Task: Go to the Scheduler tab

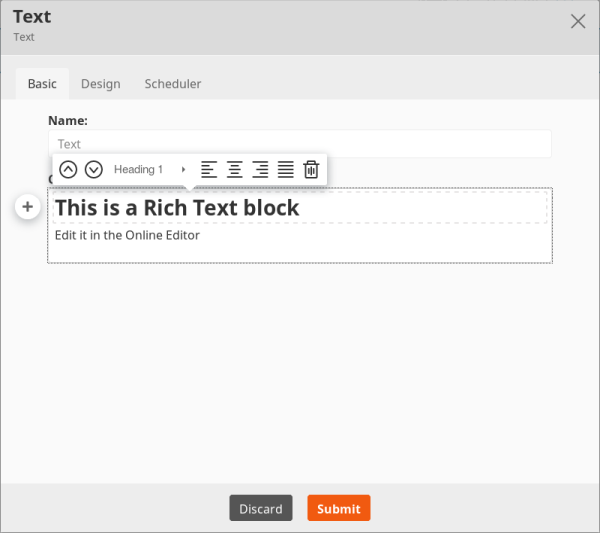Action: [x=173, y=84]
